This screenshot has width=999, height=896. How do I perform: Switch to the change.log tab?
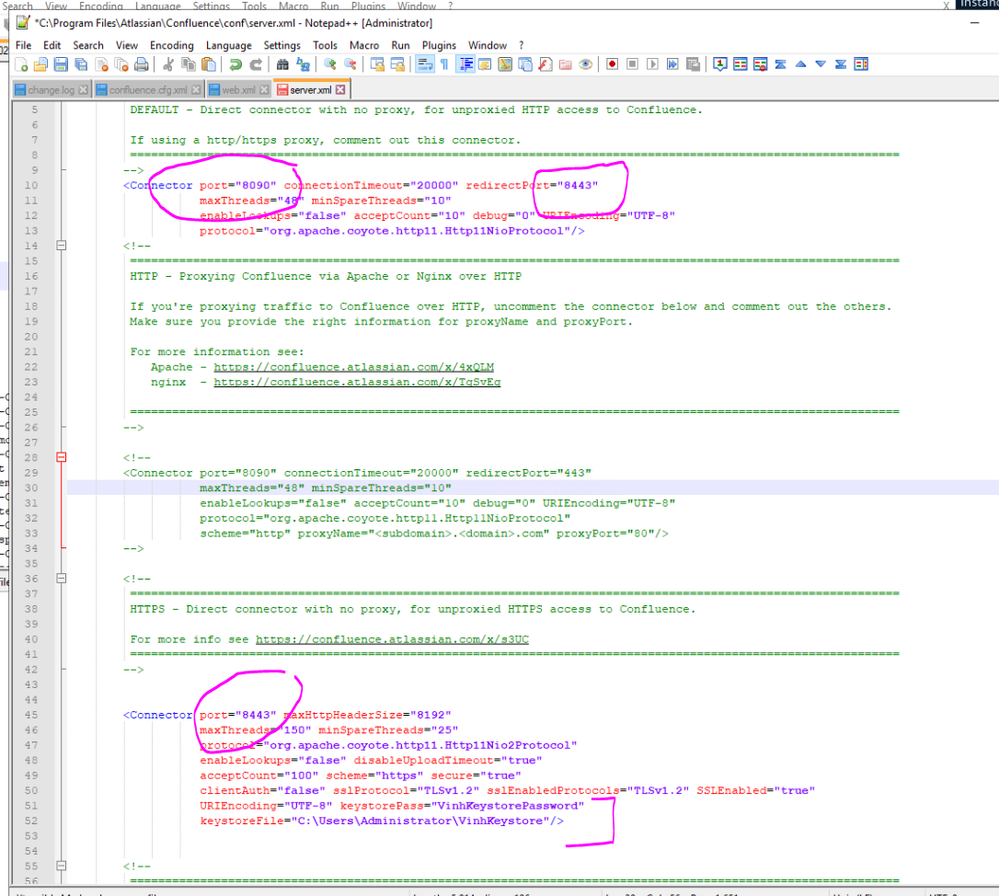[51, 90]
